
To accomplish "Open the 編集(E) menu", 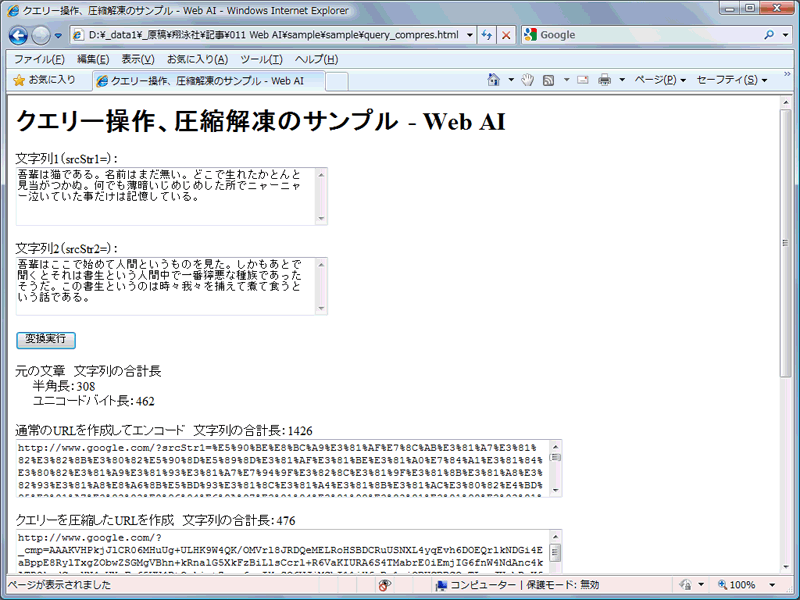I will (x=93, y=59).
